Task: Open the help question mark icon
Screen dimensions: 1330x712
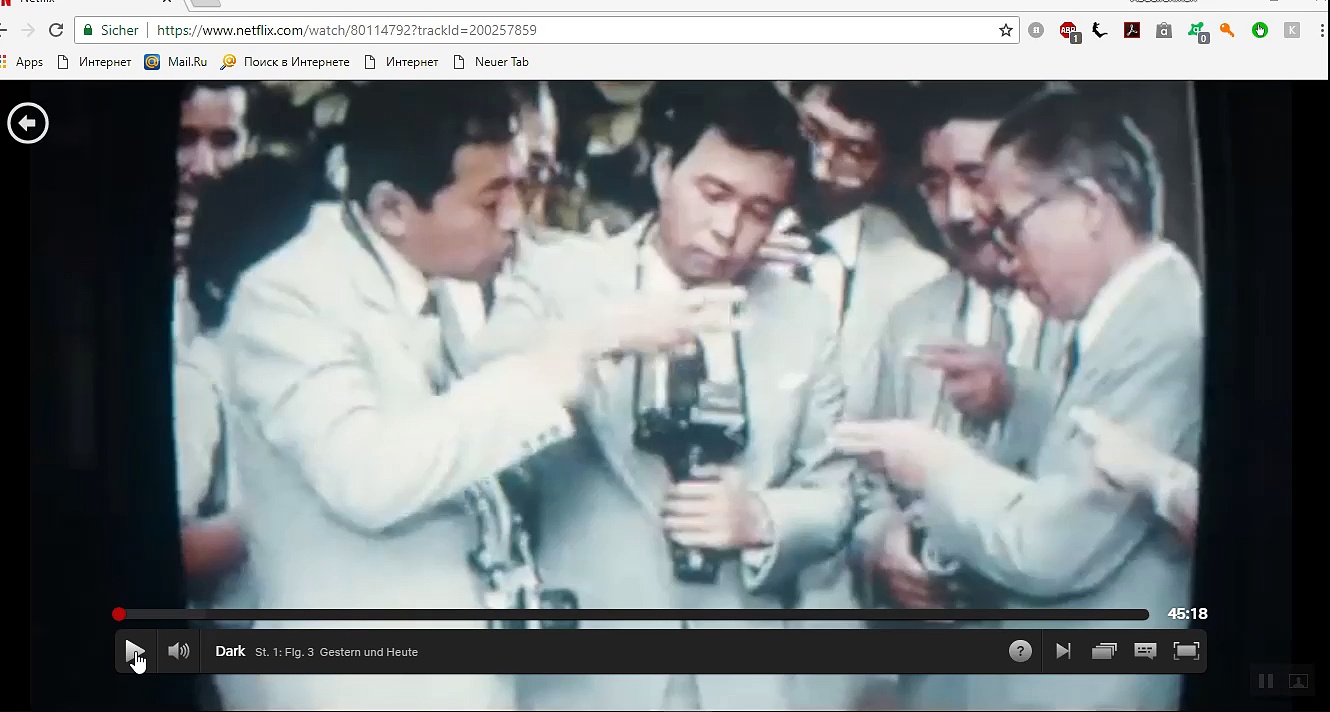Action: [x=1020, y=652]
